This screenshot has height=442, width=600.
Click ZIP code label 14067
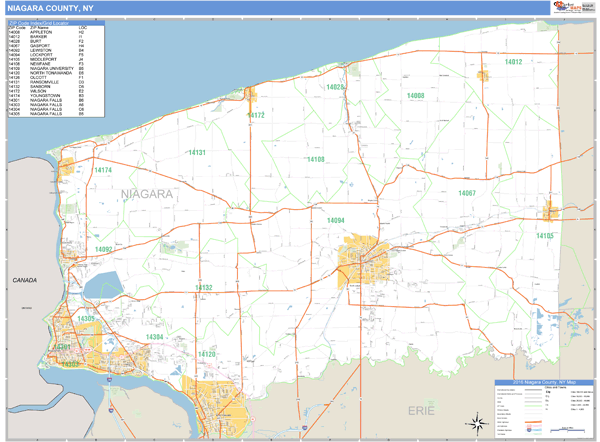tap(467, 193)
